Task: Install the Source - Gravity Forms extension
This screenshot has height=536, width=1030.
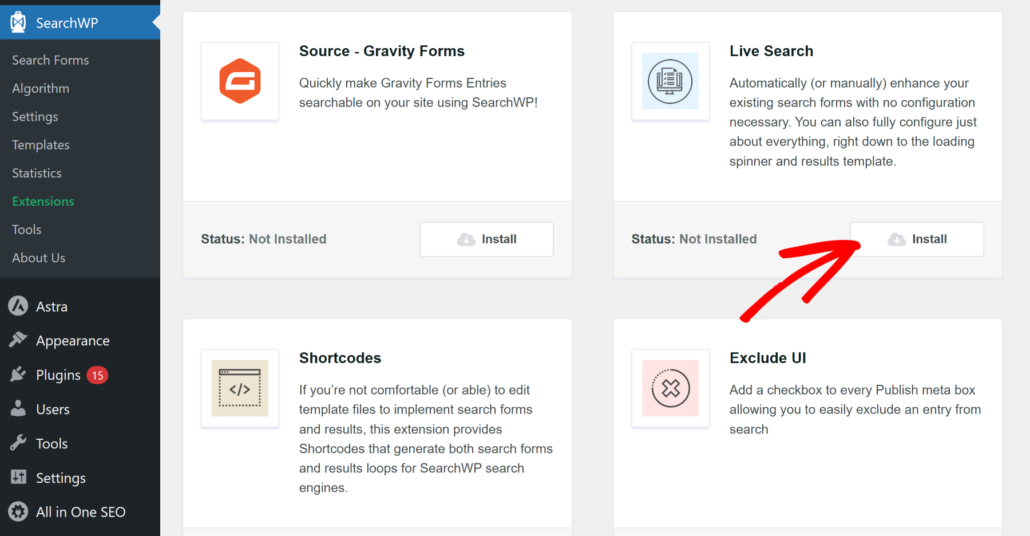Action: pyautogui.click(x=487, y=239)
